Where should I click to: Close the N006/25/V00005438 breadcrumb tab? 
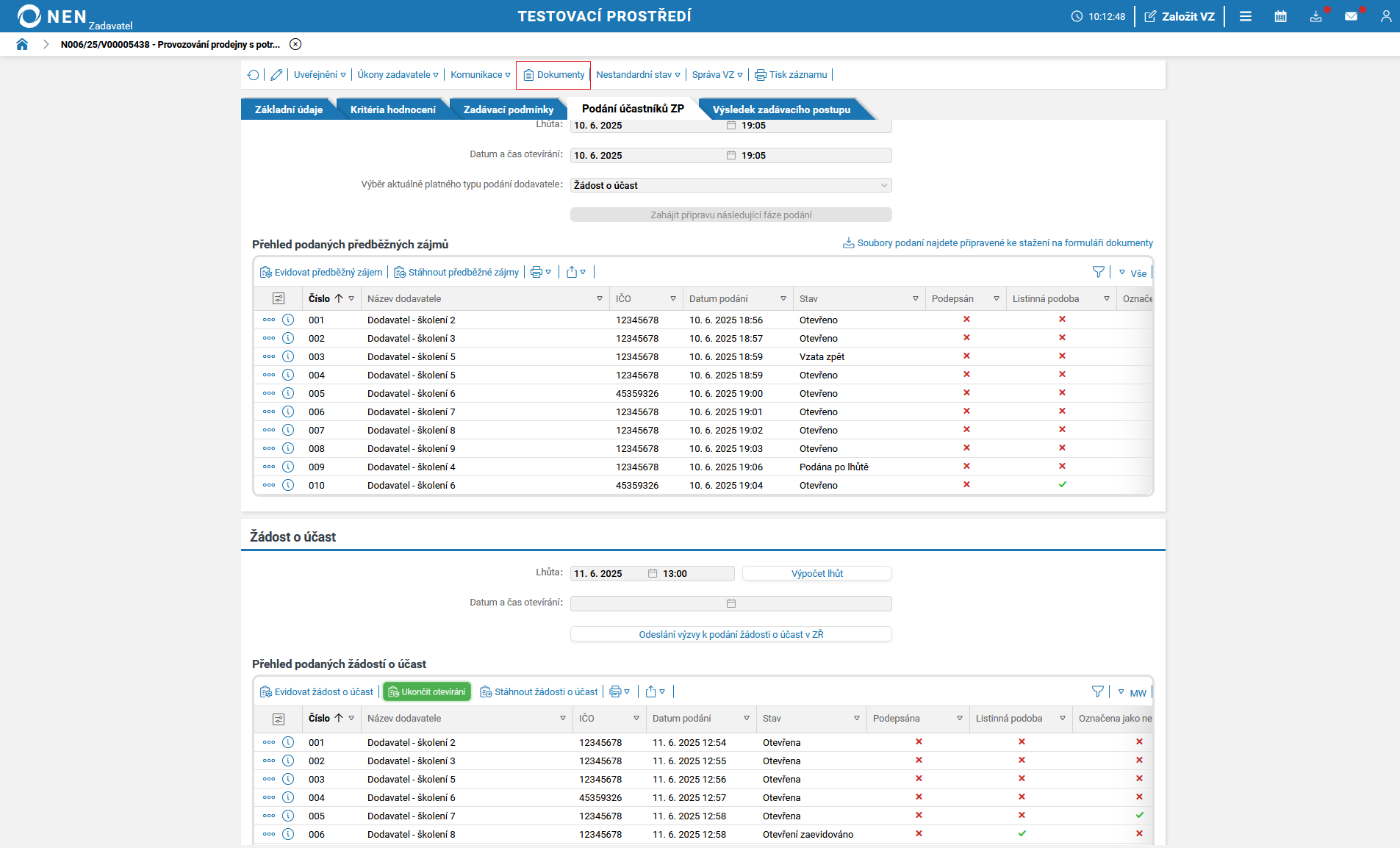295,44
